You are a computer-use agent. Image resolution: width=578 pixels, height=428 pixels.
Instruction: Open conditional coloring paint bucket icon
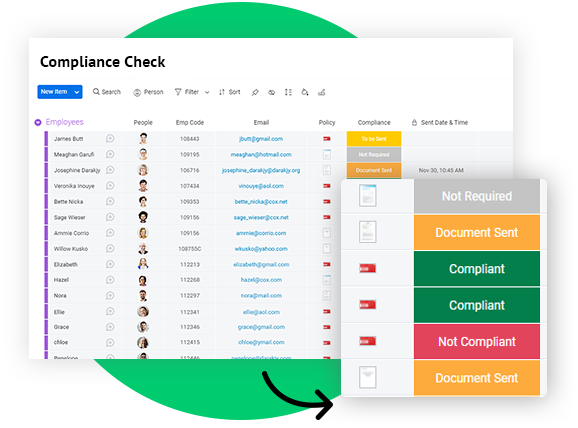tap(305, 92)
